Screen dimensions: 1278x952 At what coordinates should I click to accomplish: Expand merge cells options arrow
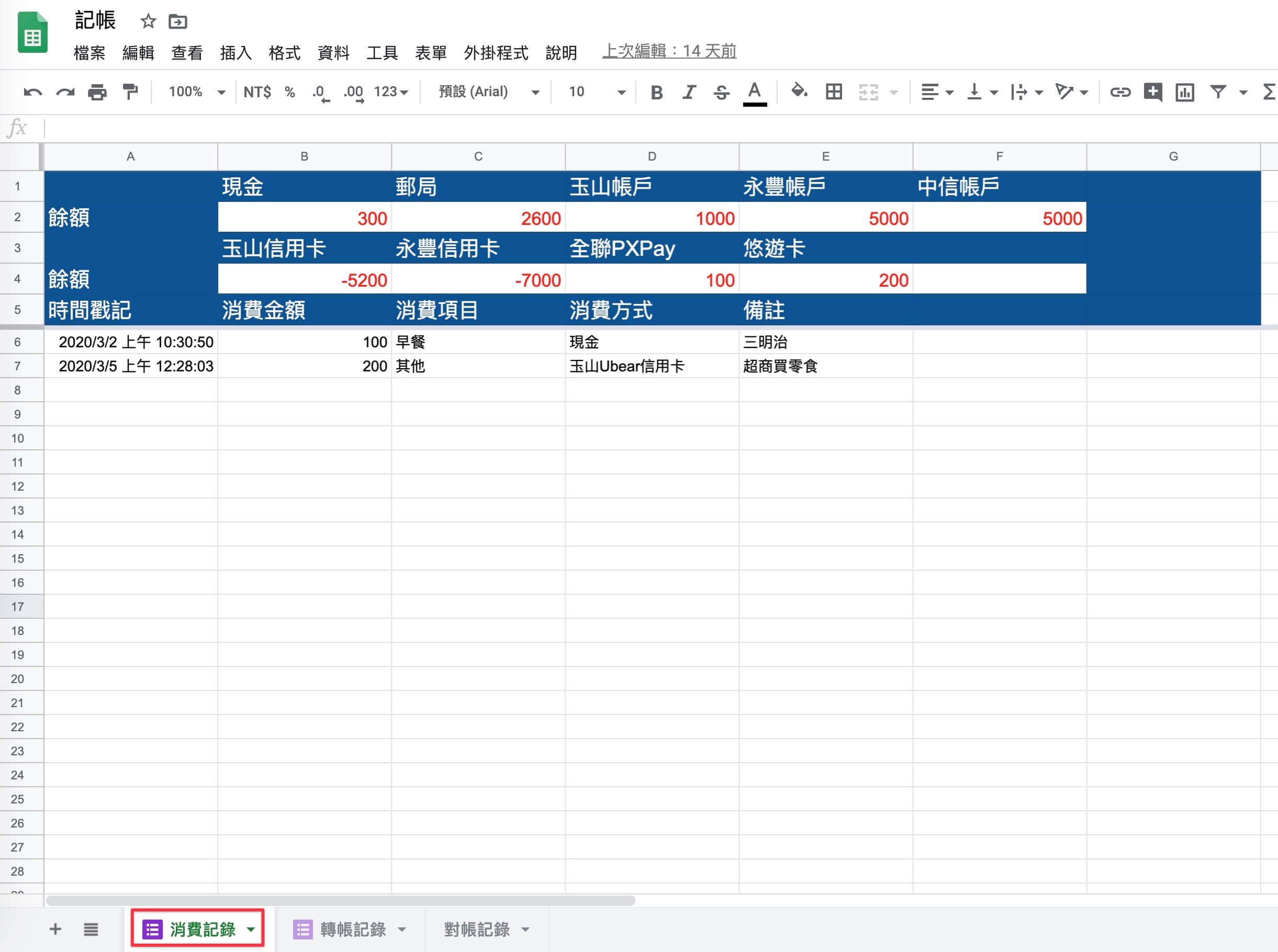coord(894,93)
